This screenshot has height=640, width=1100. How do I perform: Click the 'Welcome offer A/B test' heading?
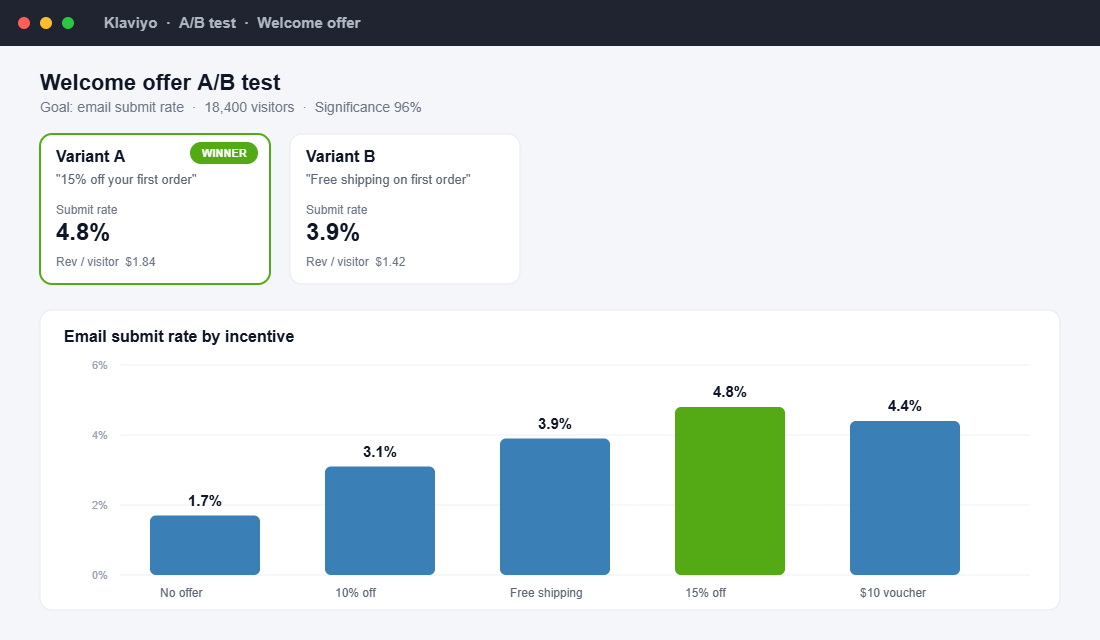(160, 82)
